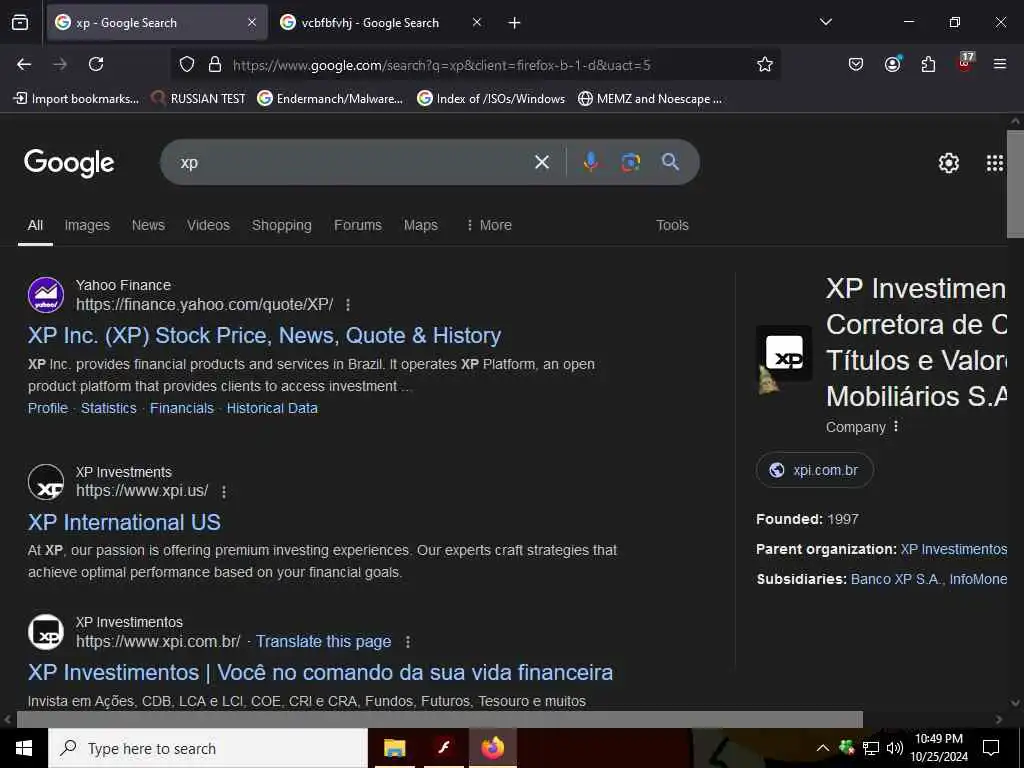Switch to the Shopping results tab
This screenshot has width=1024, height=768.
pos(281,225)
